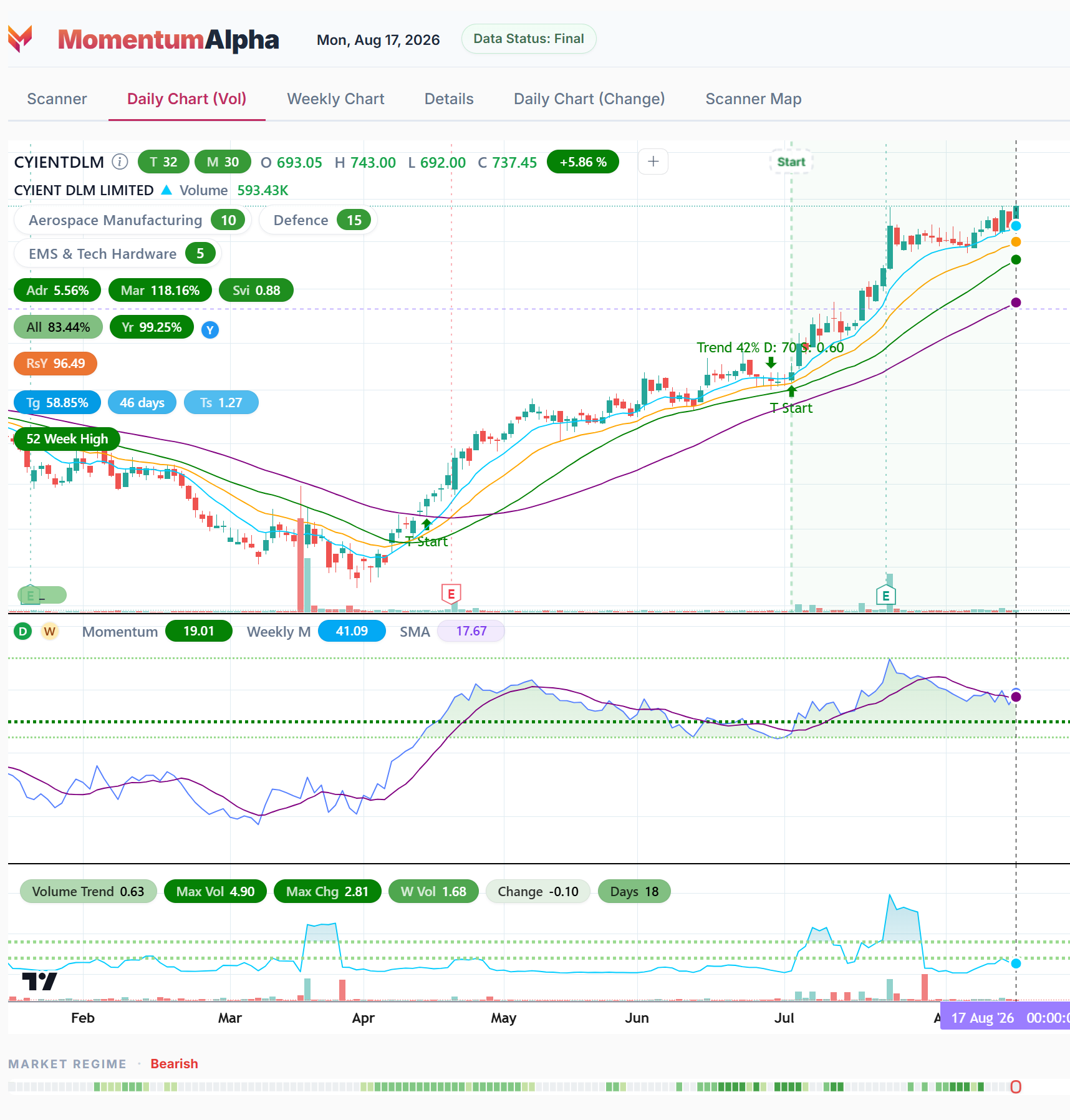
Task: Click the T Start arrow near July
Action: click(x=791, y=392)
